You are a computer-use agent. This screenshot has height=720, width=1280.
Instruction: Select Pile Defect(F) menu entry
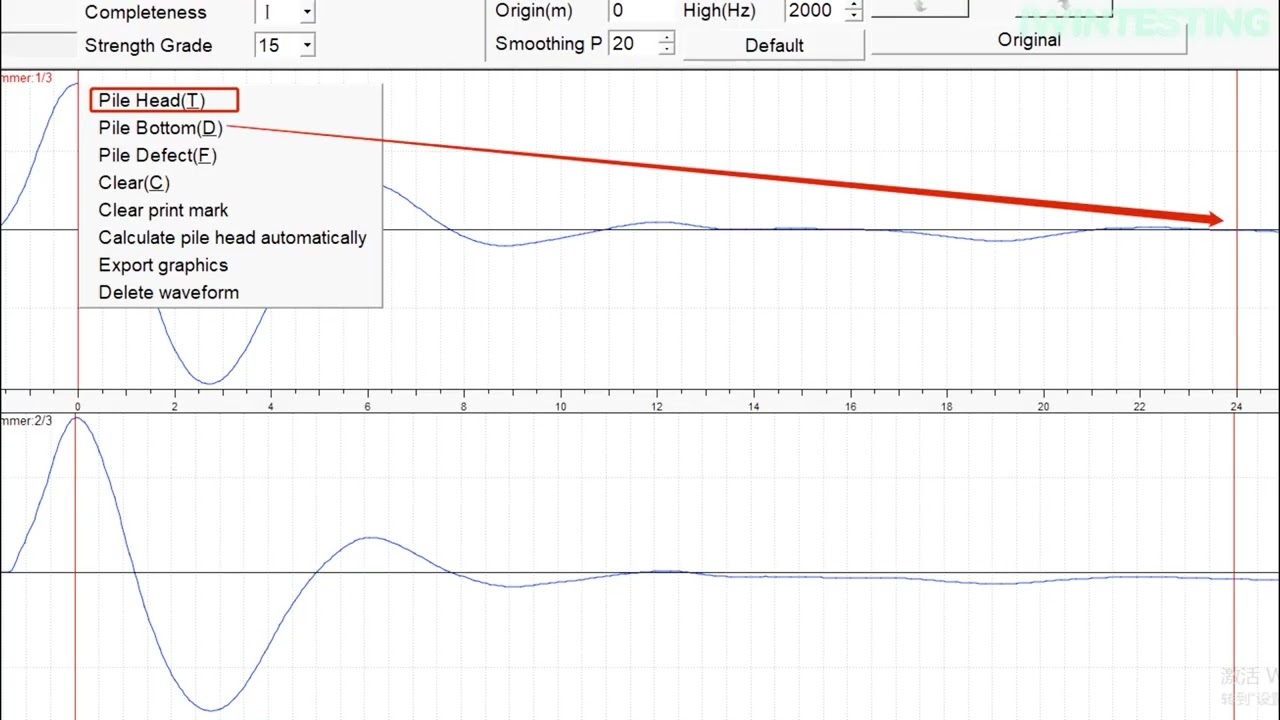pyautogui.click(x=157, y=155)
